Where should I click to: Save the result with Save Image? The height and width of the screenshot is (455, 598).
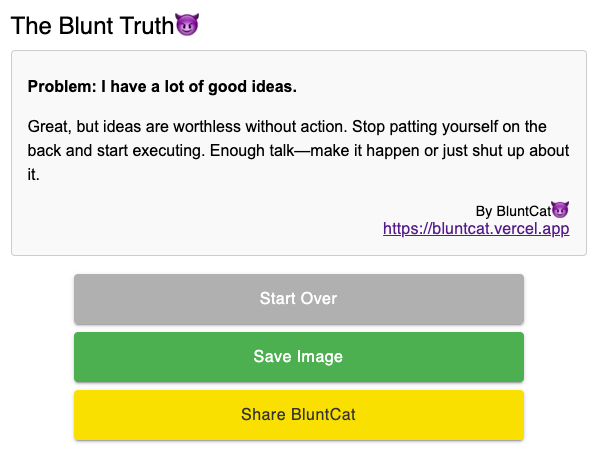pyautogui.click(x=299, y=357)
